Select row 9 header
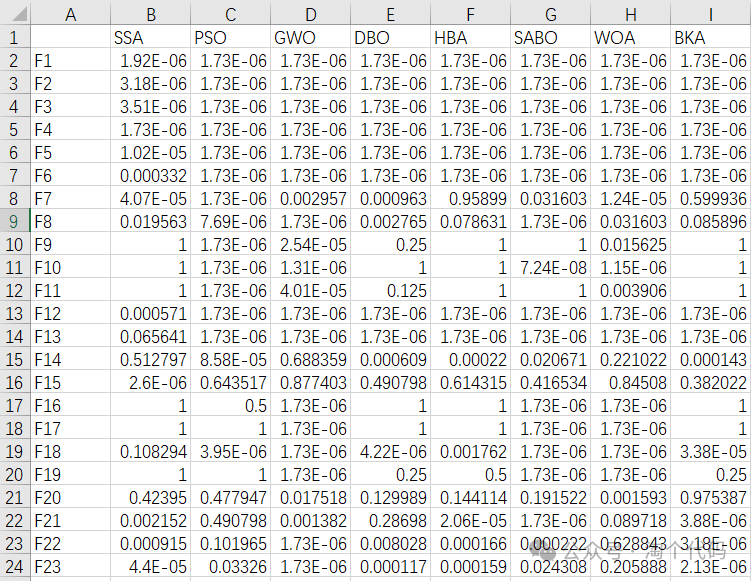The height and width of the screenshot is (581, 751). point(14,221)
